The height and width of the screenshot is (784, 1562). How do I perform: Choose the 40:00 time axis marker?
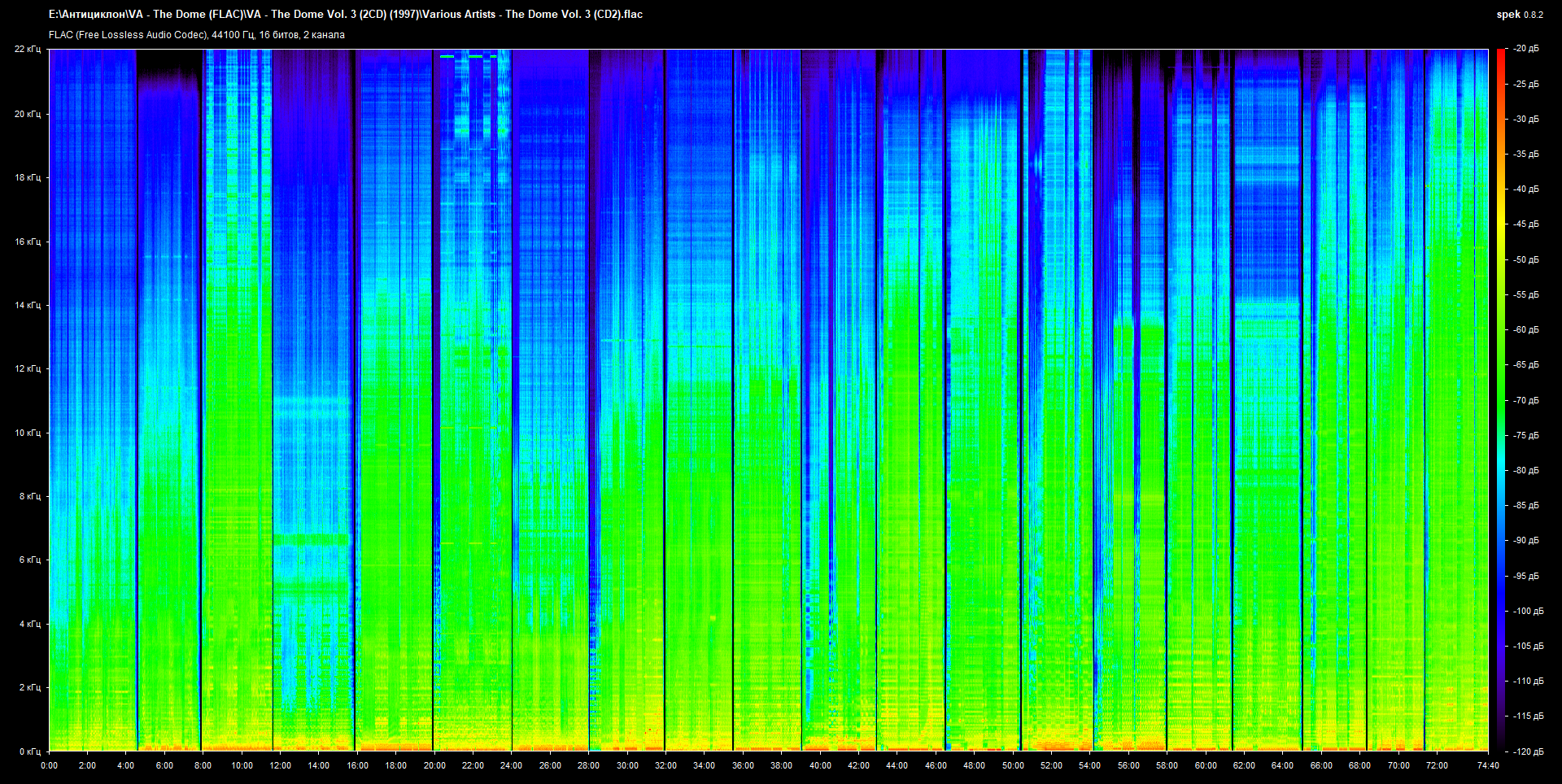pos(820,765)
